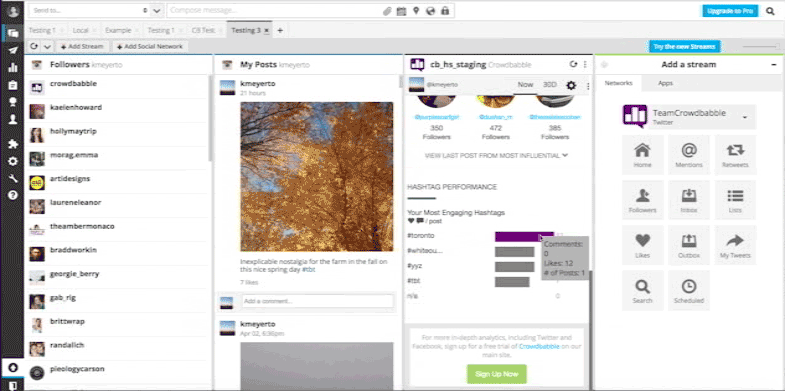Screen dimensions: 785x391
Task: Close the Testing 3 tab
Action: tap(267, 31)
